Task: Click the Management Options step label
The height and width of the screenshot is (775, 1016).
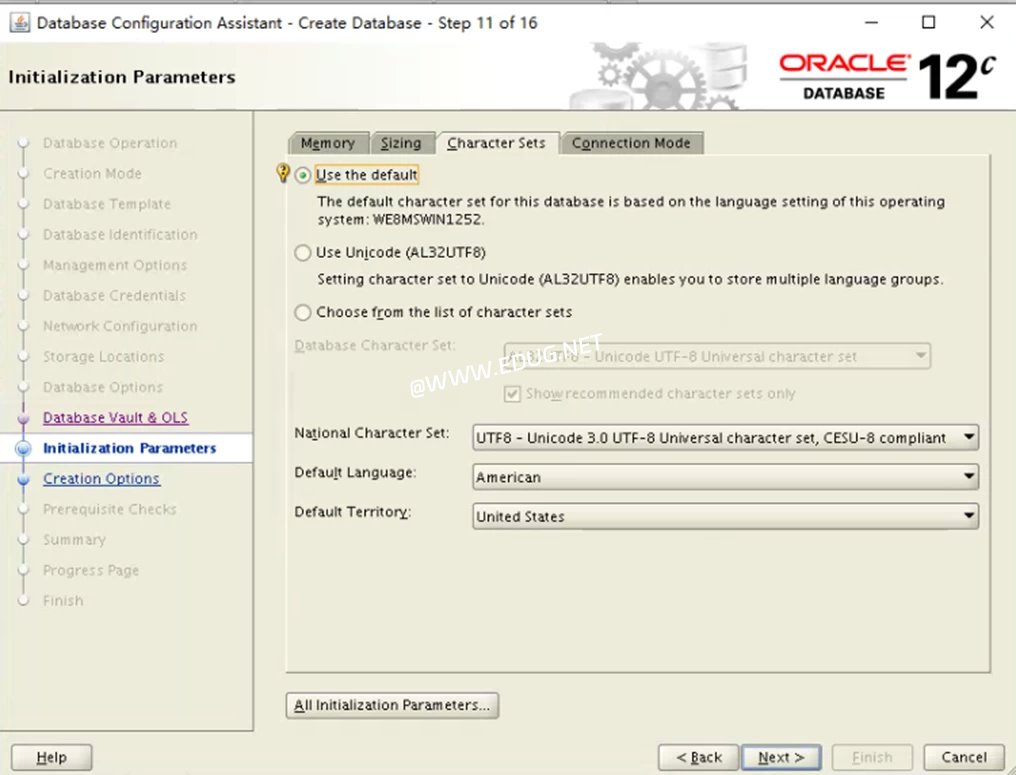Action: pyautogui.click(x=115, y=265)
